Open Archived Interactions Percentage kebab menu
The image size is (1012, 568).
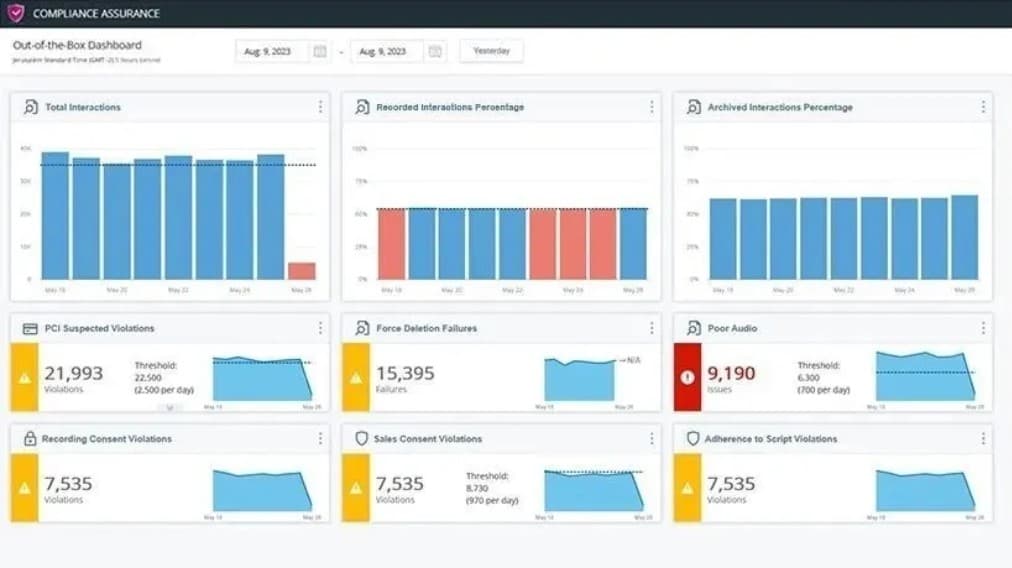coord(983,107)
